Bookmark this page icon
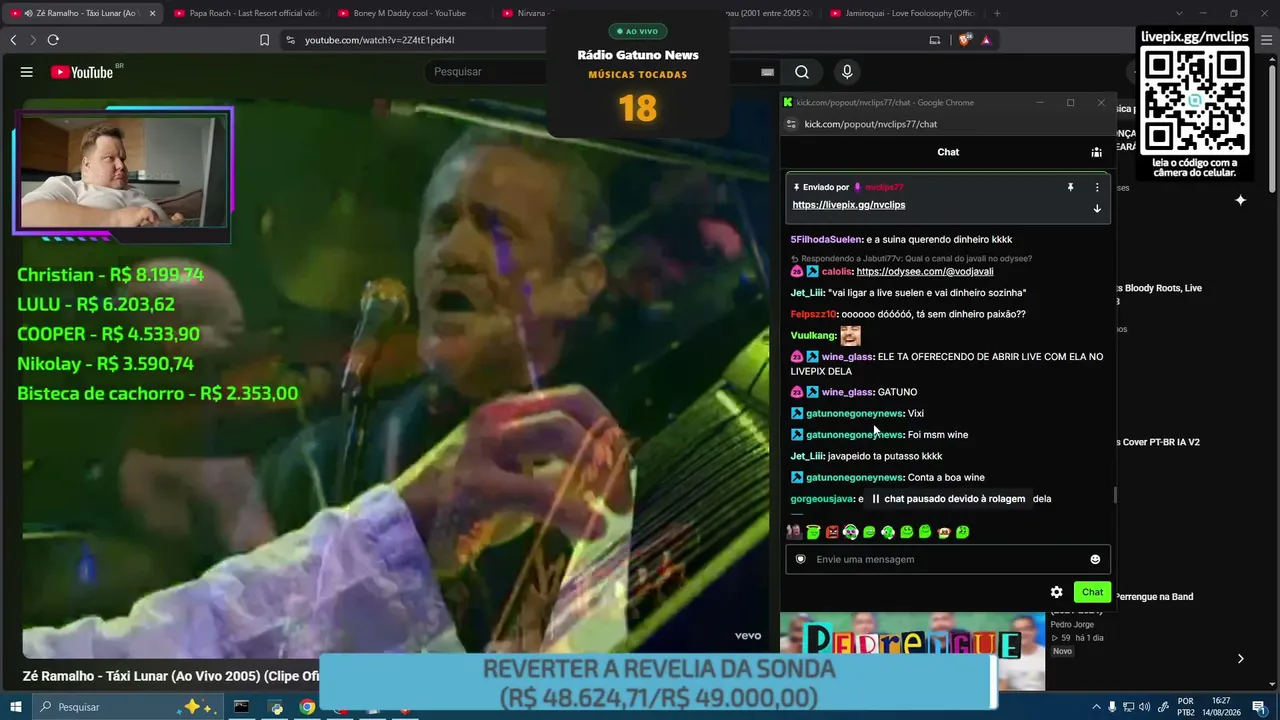 click(264, 40)
